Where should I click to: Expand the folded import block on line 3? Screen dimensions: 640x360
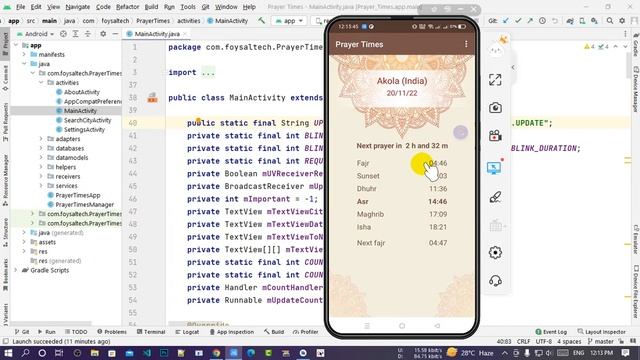tap(208, 72)
